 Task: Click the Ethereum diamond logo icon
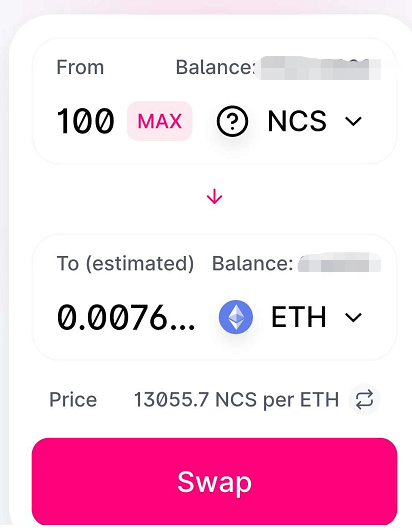236,317
